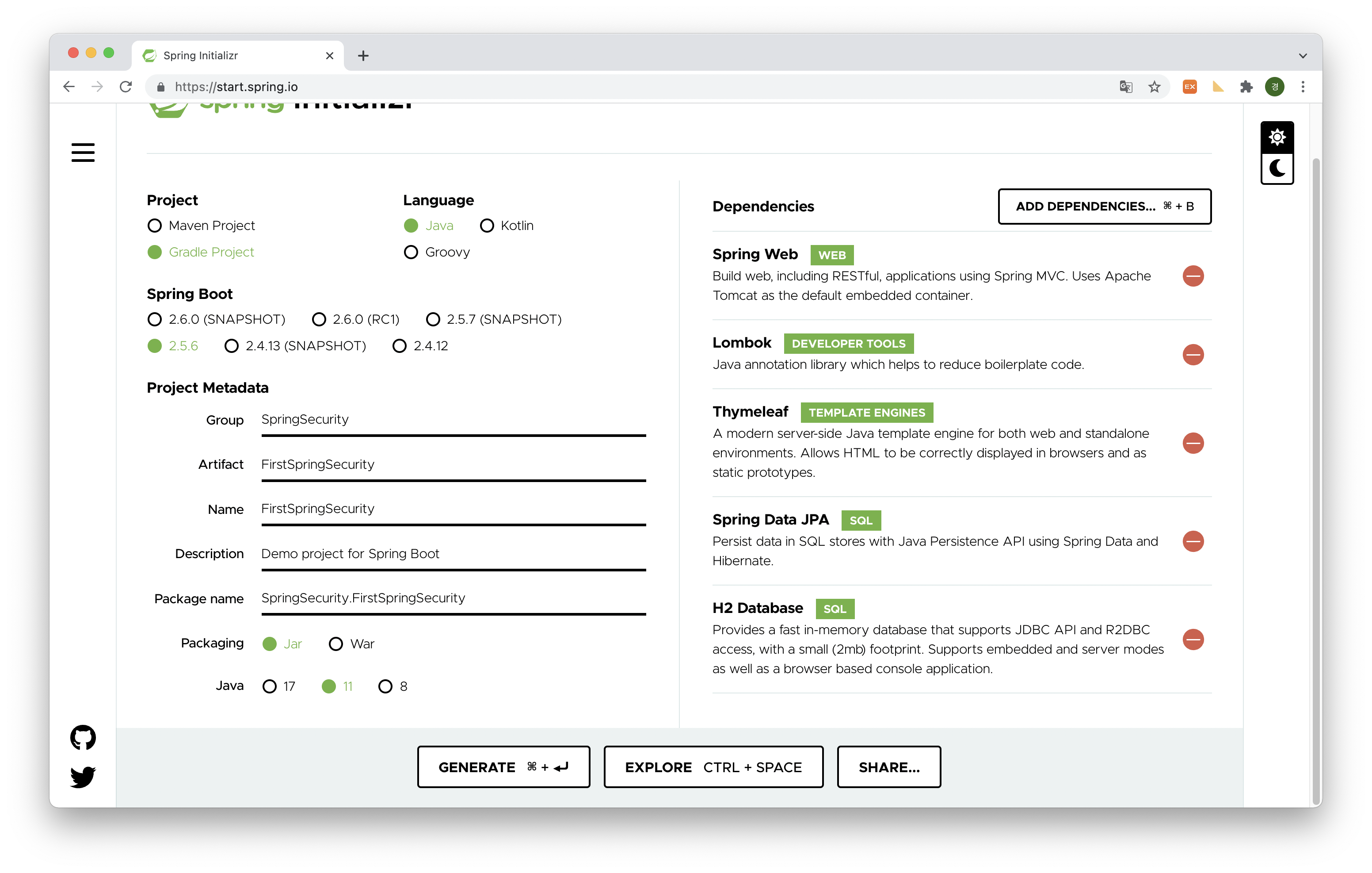The height and width of the screenshot is (873, 1372).
Task: Edit the Description field
Action: click(454, 554)
